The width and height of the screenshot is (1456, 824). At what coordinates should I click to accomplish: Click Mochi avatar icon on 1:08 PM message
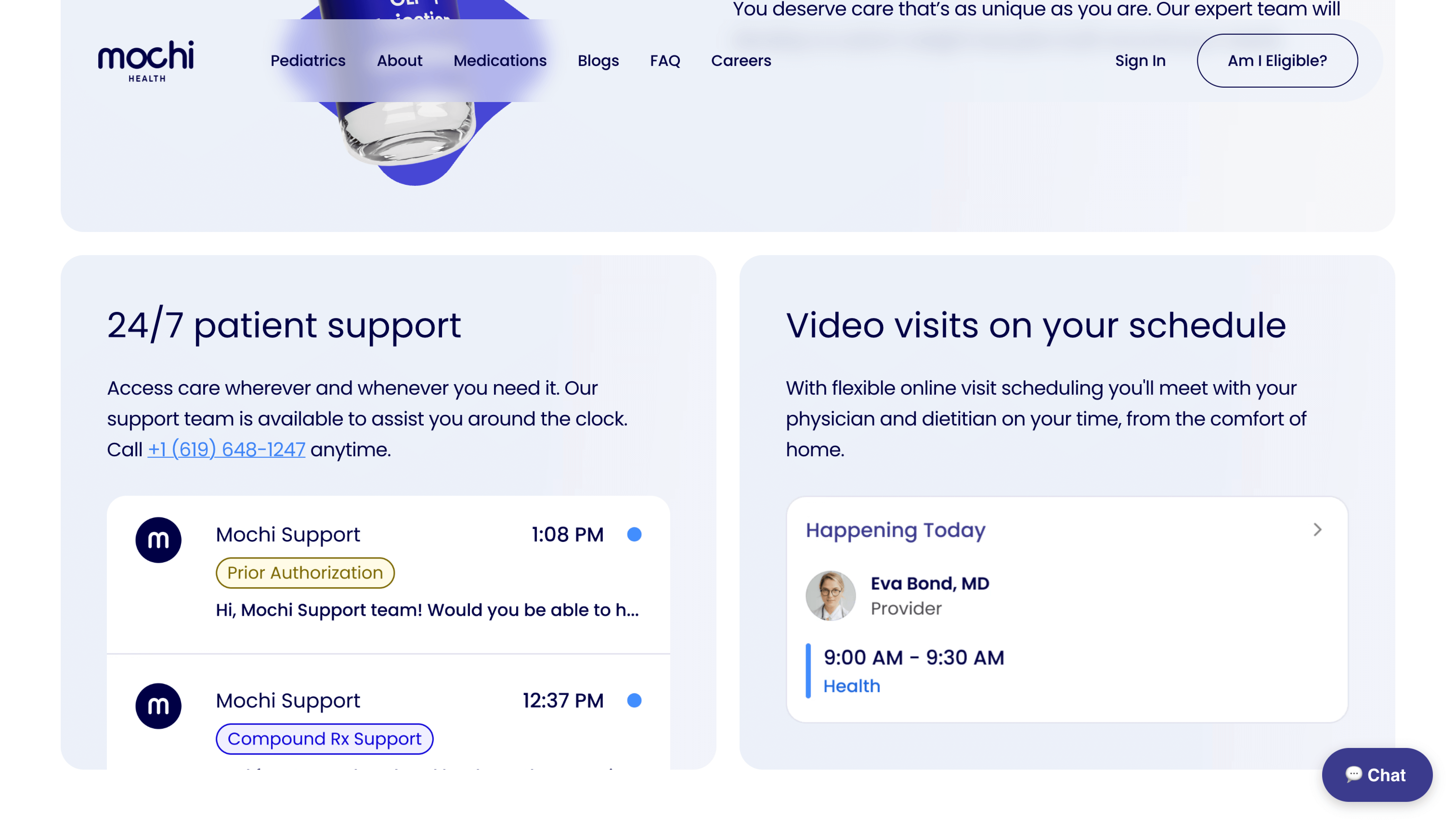(x=159, y=540)
